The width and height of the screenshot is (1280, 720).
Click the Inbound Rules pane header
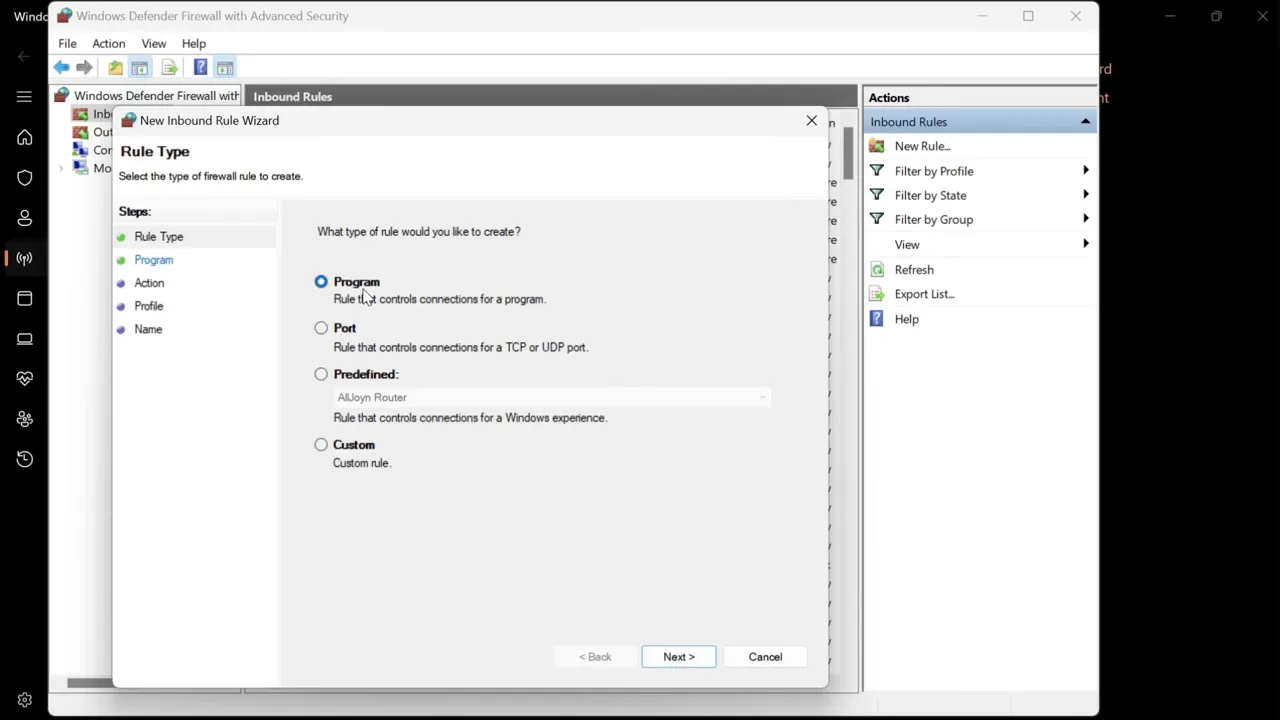click(551, 97)
